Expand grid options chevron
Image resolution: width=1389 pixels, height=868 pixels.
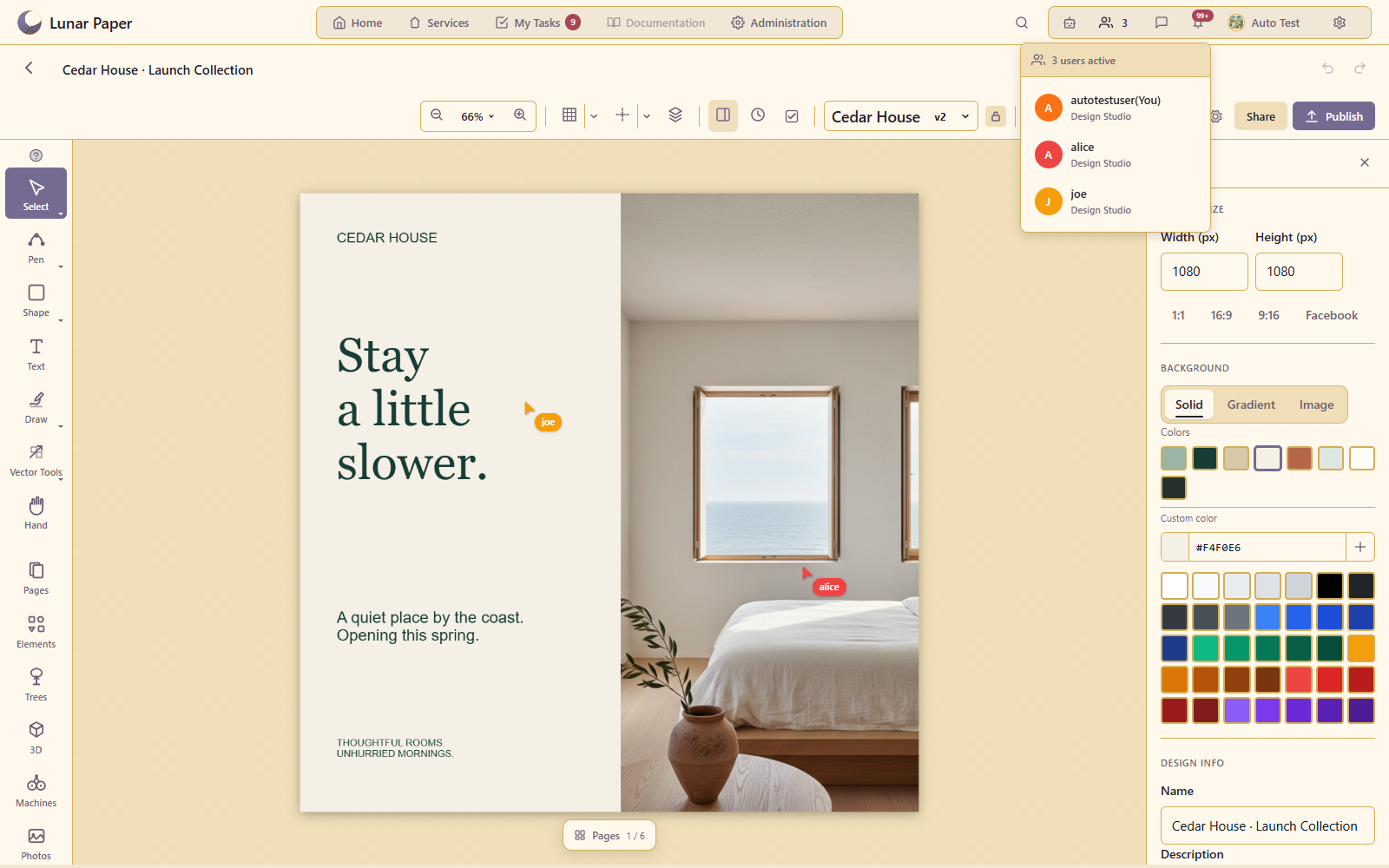pos(594,116)
